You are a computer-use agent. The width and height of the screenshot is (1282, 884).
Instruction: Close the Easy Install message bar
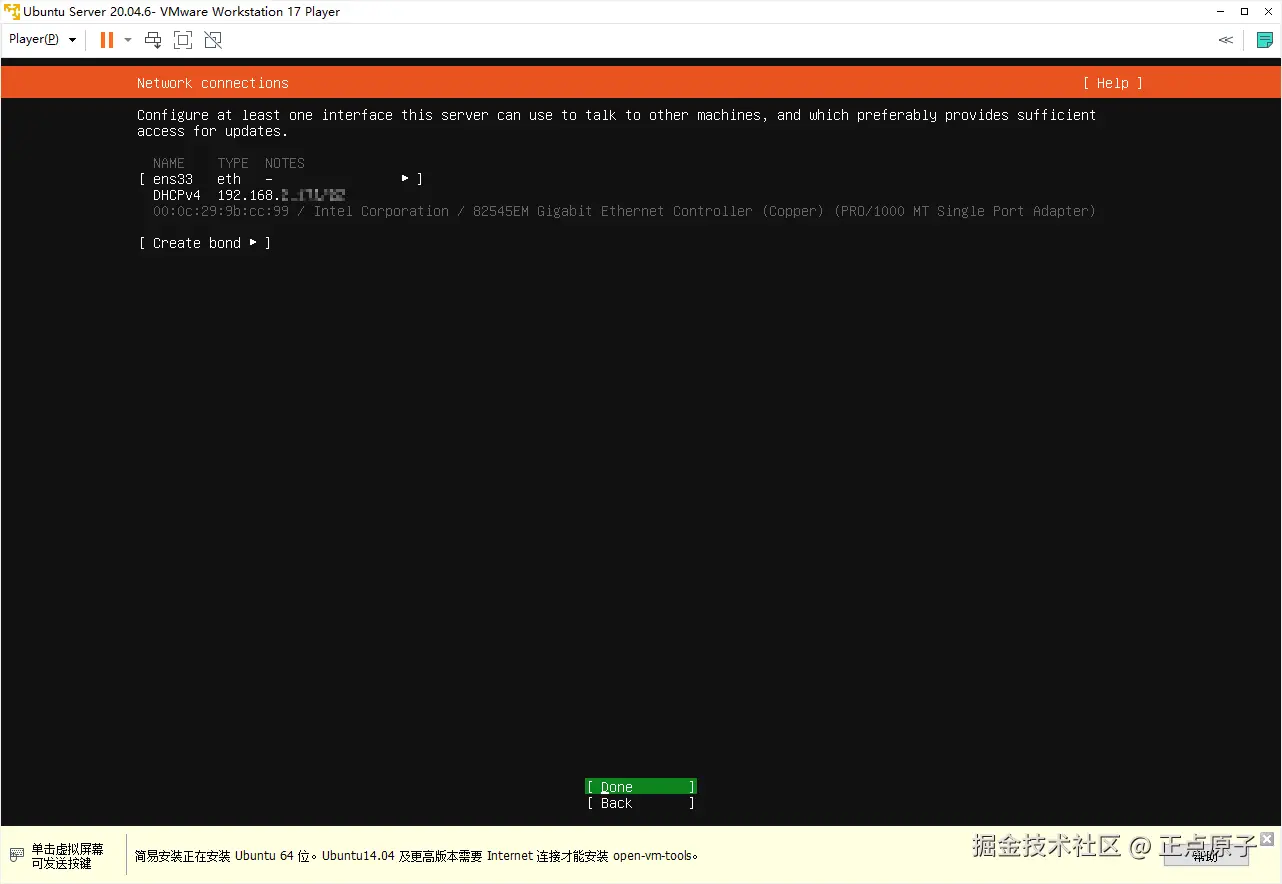tap(1267, 839)
